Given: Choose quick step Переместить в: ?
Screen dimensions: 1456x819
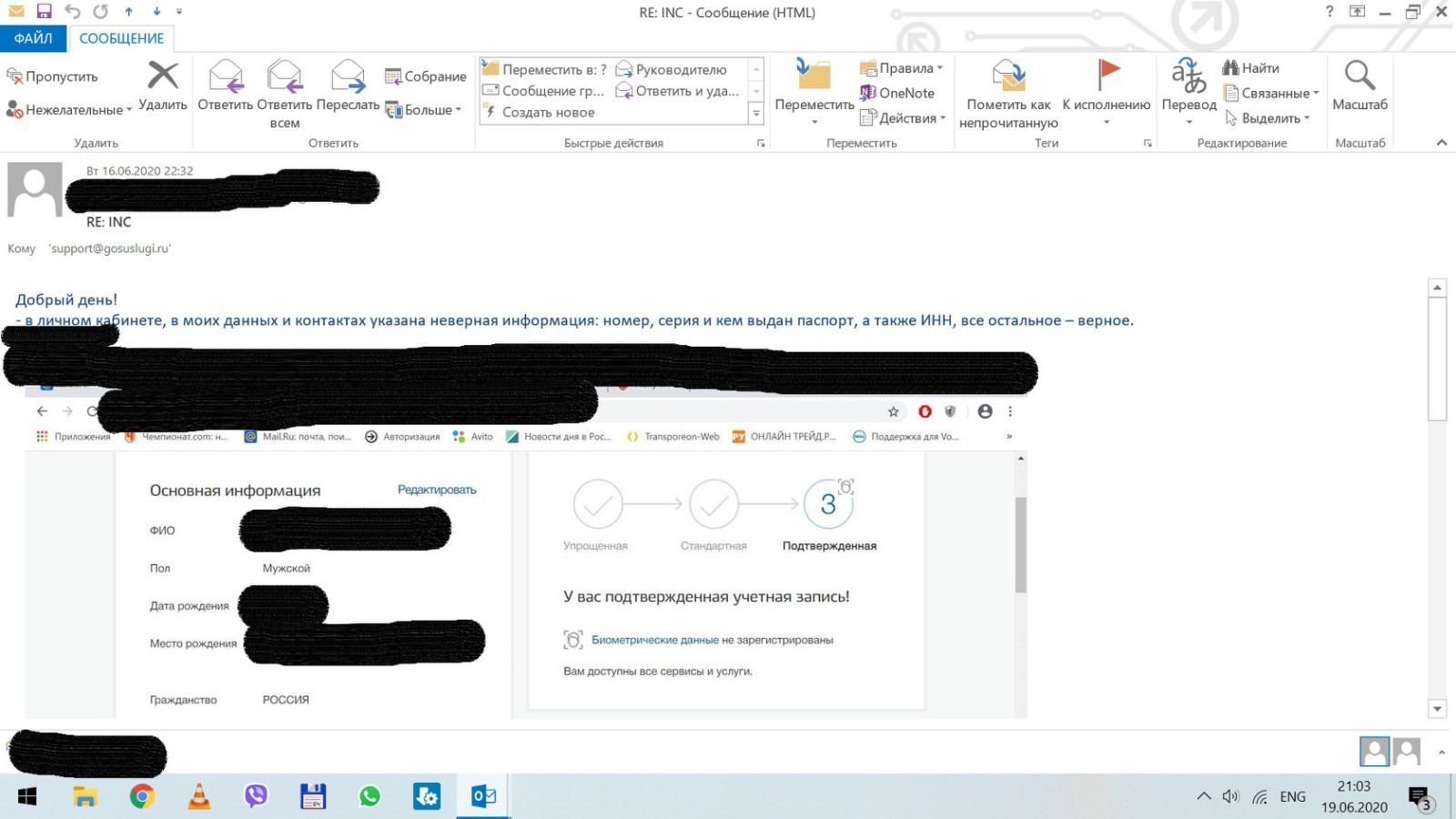Looking at the screenshot, I should point(544,69).
